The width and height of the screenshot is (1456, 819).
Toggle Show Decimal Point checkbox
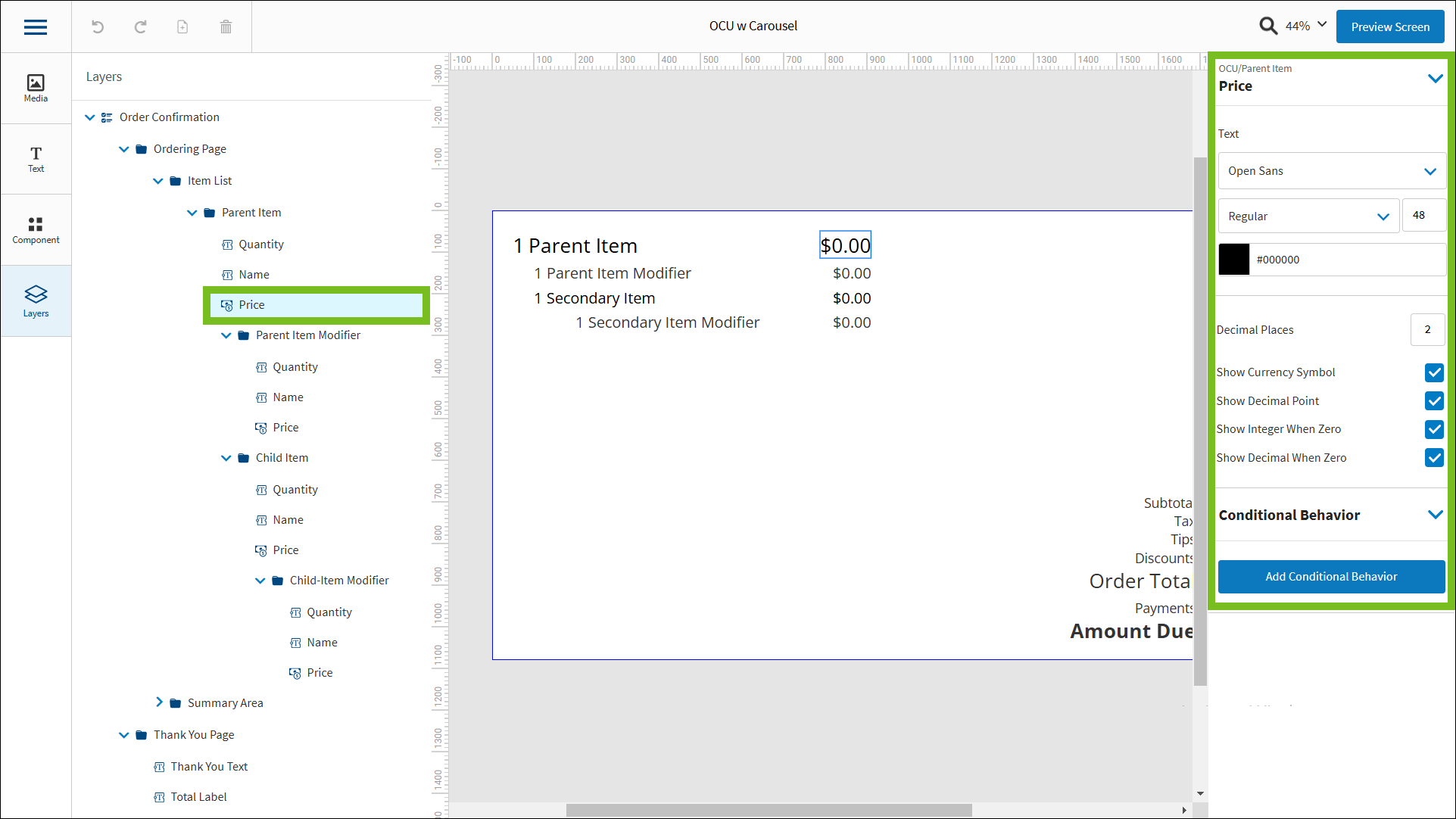[1434, 401]
